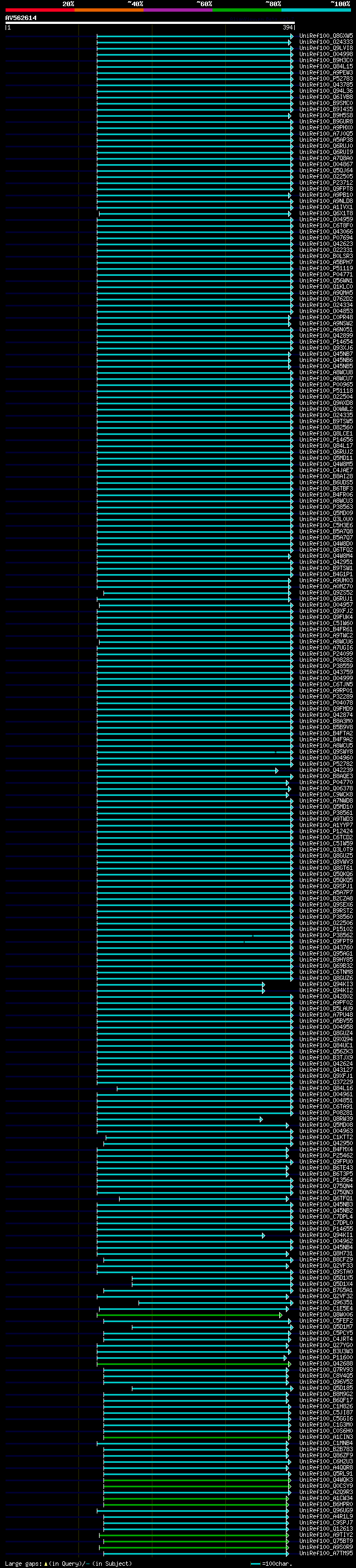This screenshot has height=1568, width=356.
Task: Open hit UniRef100_B9GUR8
Action: point(325,122)
